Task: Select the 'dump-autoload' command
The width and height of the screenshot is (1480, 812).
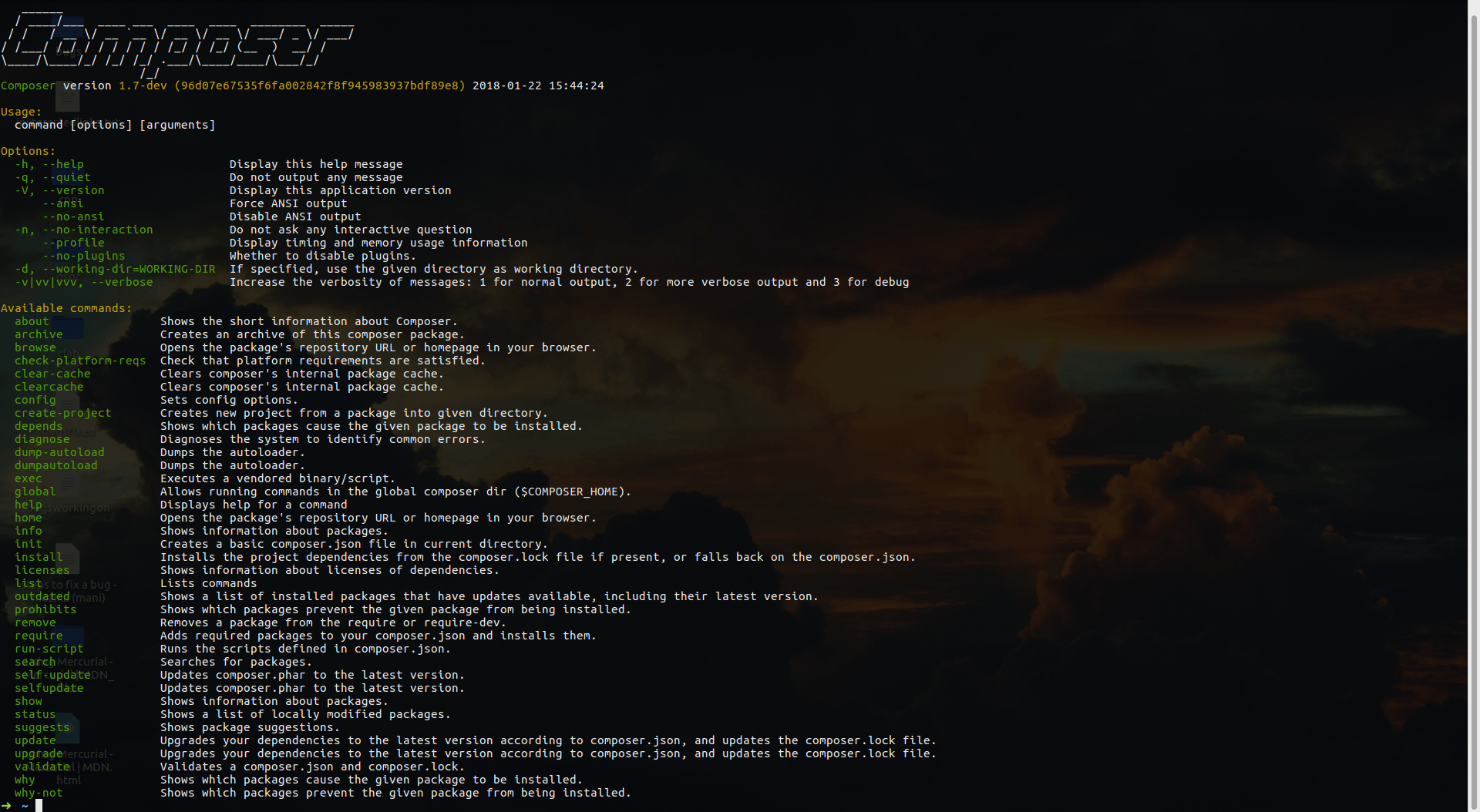Action: 59,452
